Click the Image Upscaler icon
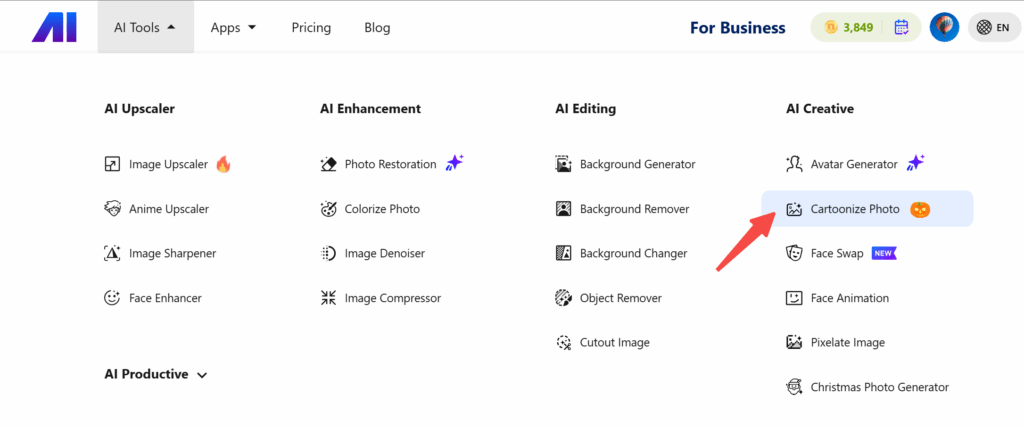 tap(113, 164)
